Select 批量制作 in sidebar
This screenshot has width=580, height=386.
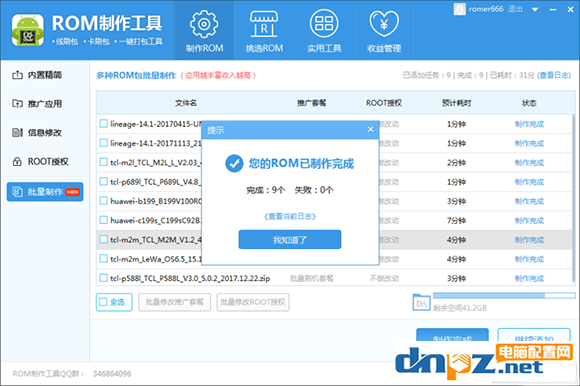tap(45, 192)
